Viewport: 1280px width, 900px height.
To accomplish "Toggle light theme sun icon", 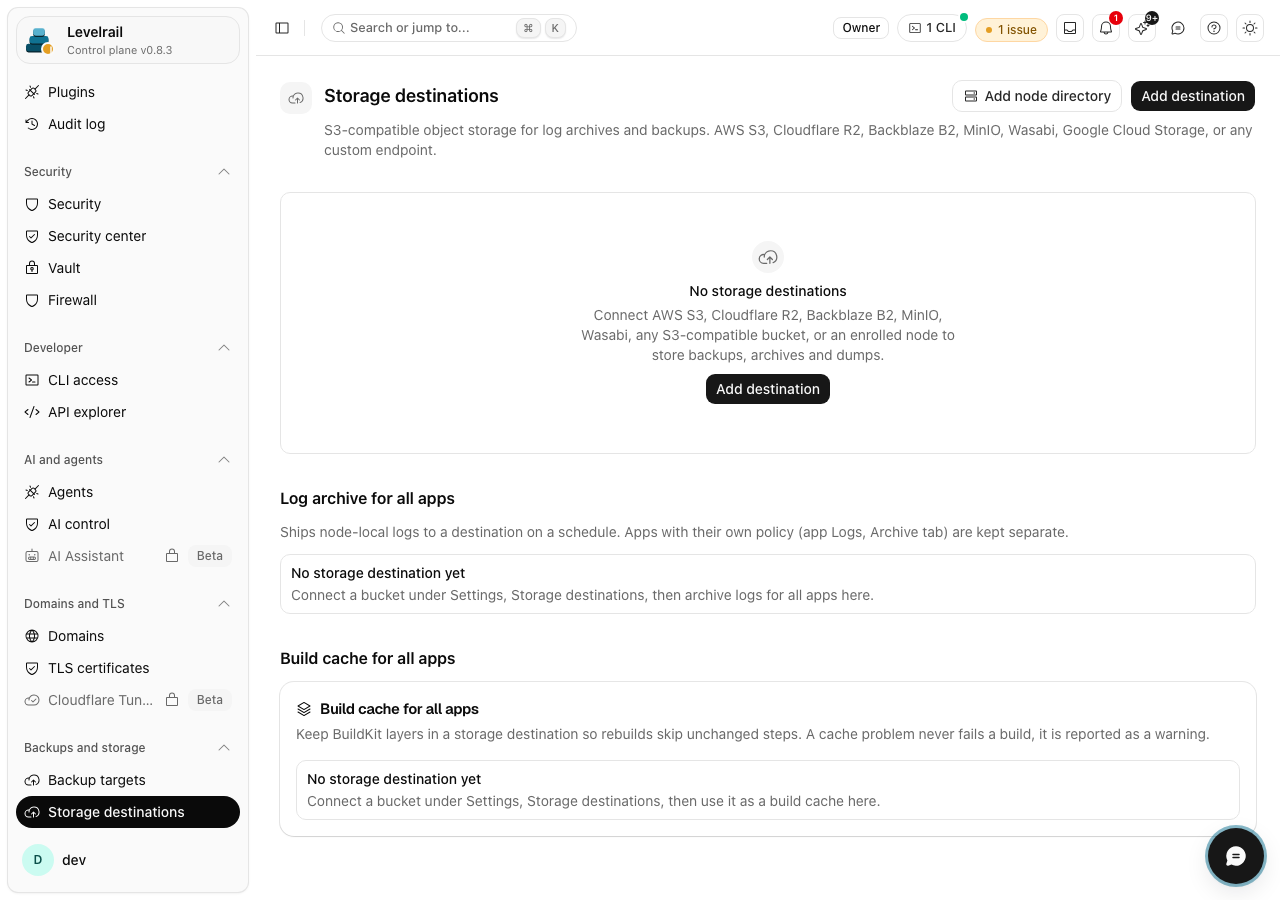I will (1250, 28).
